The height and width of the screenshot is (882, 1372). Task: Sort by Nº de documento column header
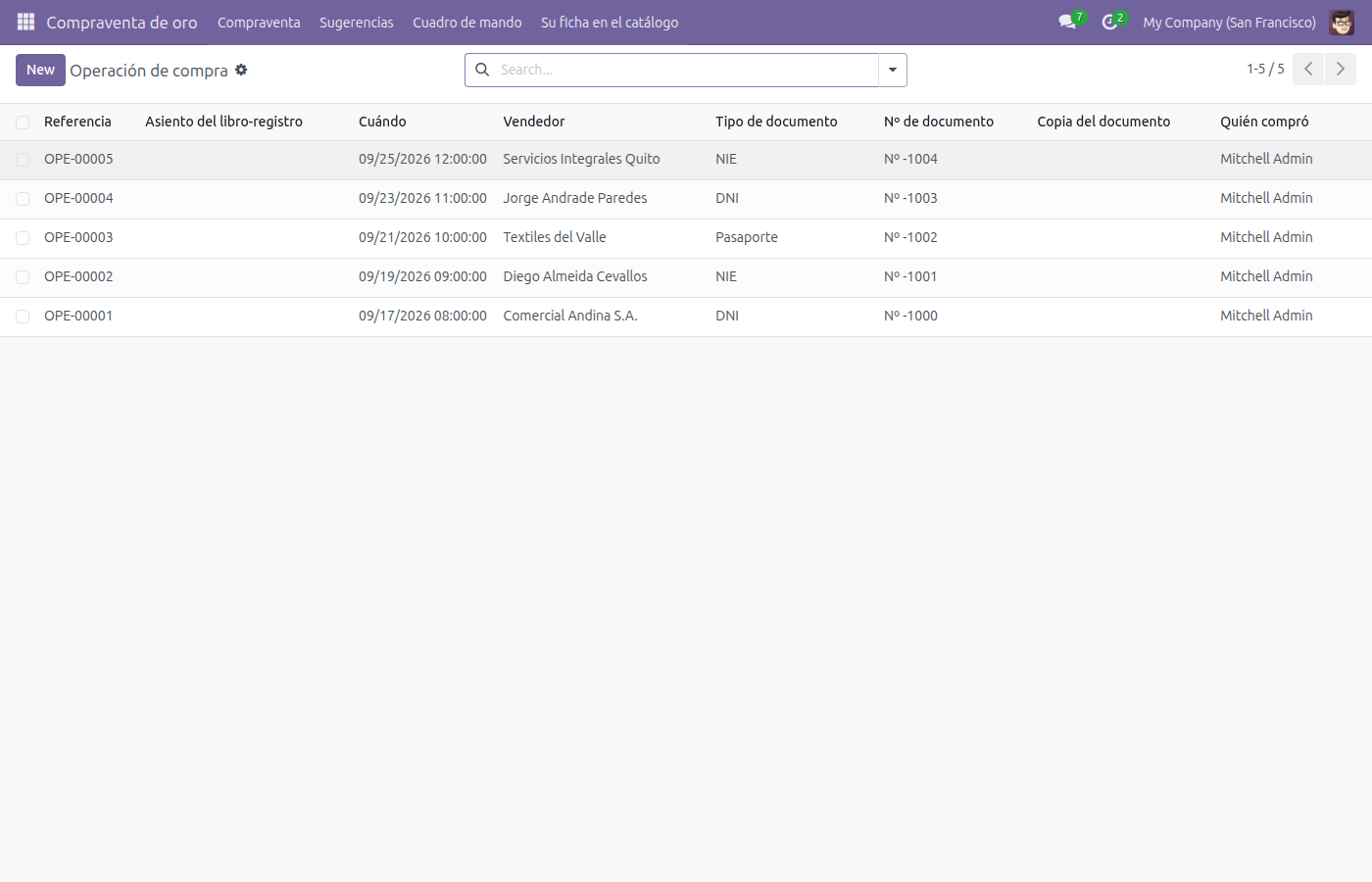point(939,122)
